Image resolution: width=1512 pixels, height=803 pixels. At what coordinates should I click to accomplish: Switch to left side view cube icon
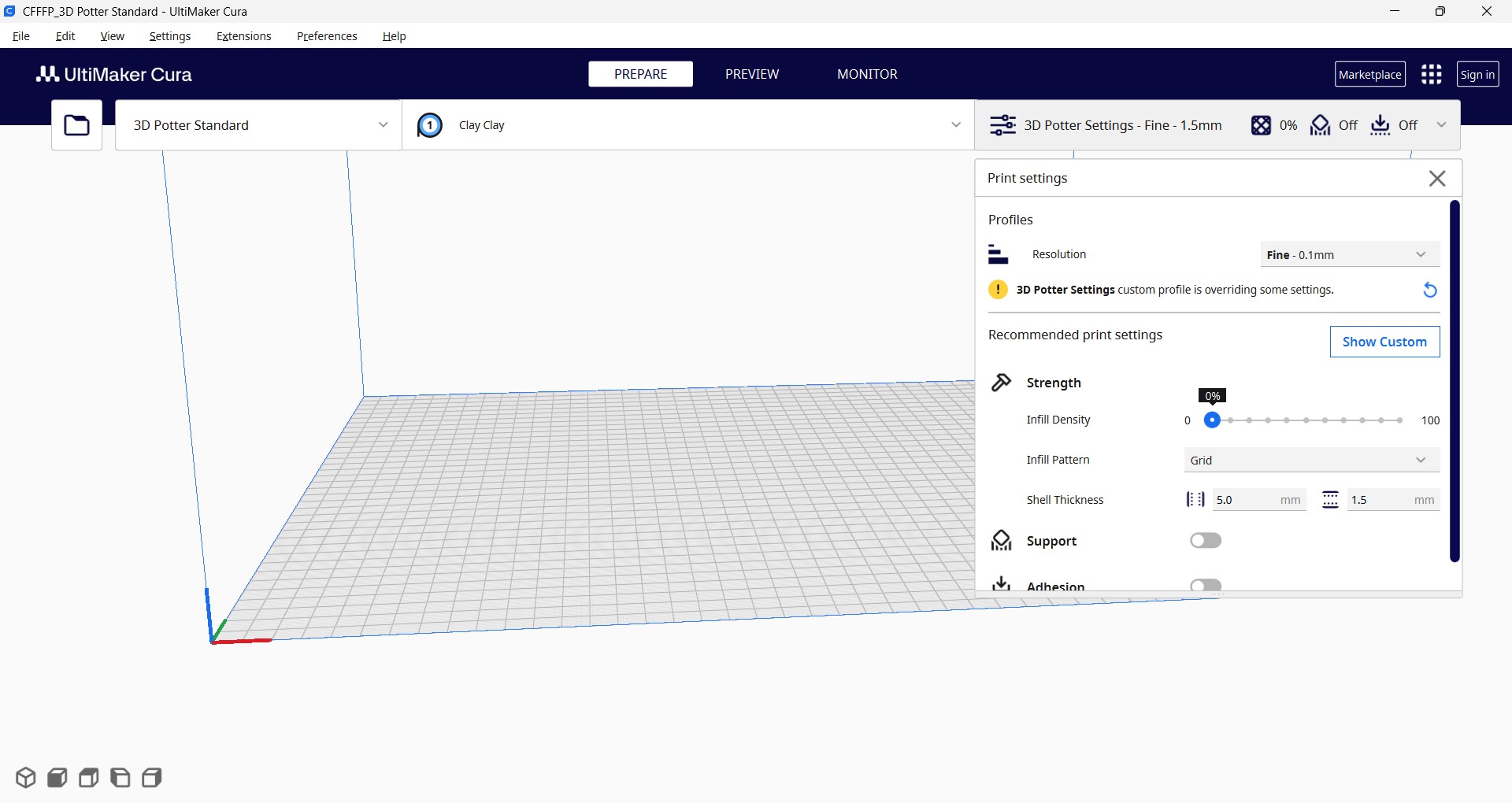click(120, 778)
